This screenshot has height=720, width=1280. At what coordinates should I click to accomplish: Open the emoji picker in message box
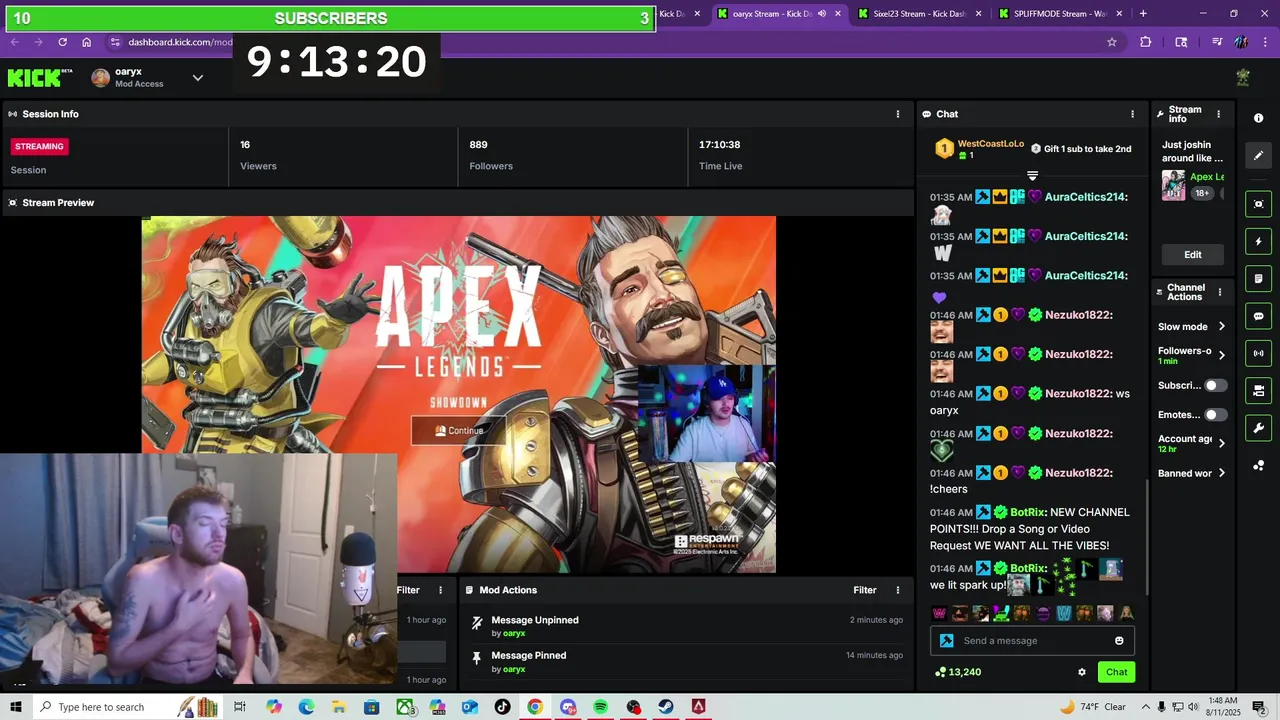pyautogui.click(x=1119, y=641)
